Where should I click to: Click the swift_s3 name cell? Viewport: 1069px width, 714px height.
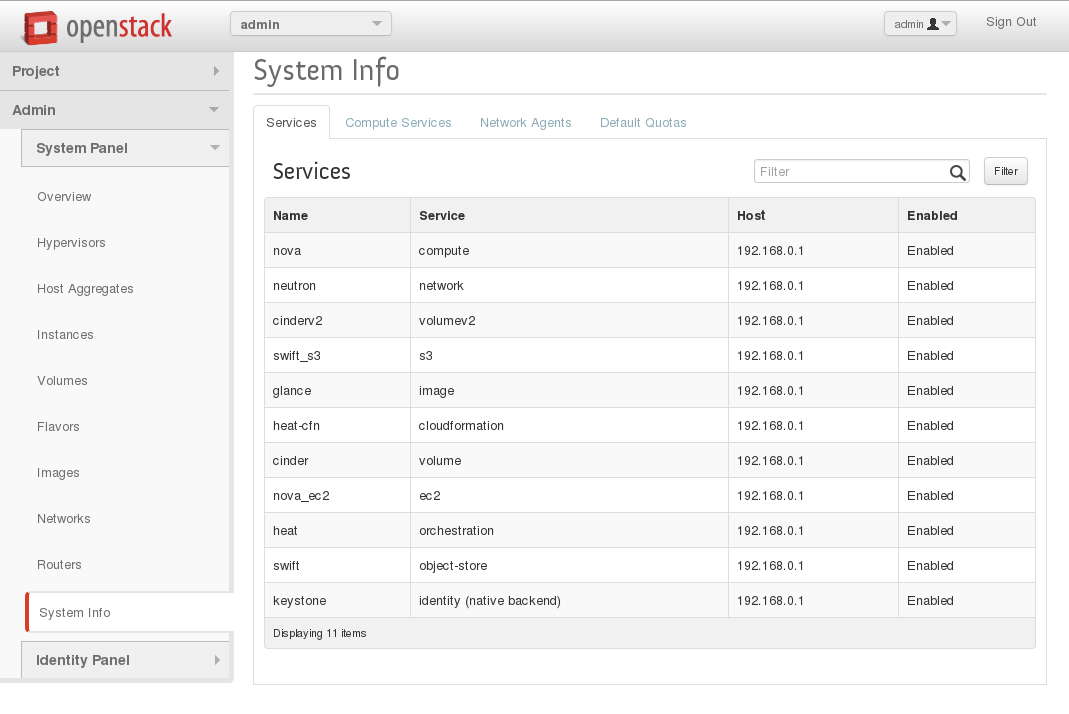pos(337,355)
